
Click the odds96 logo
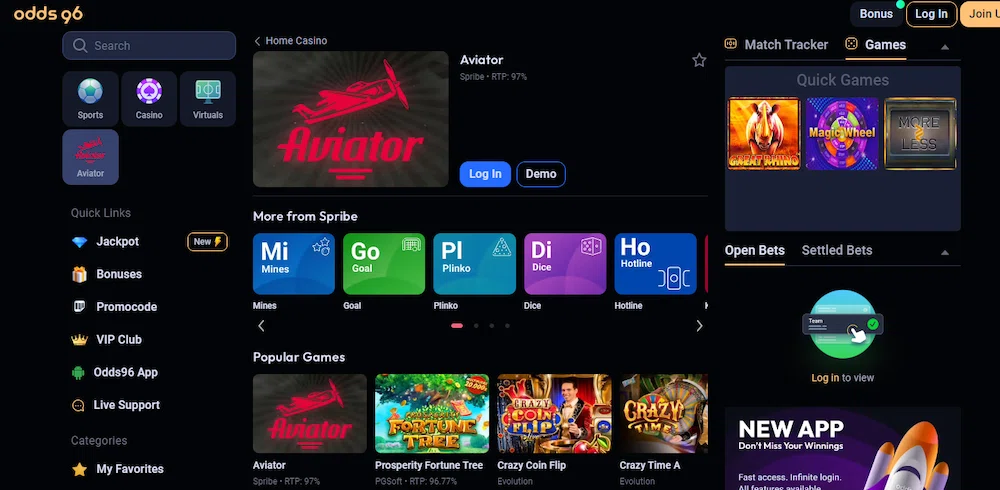[x=48, y=13]
